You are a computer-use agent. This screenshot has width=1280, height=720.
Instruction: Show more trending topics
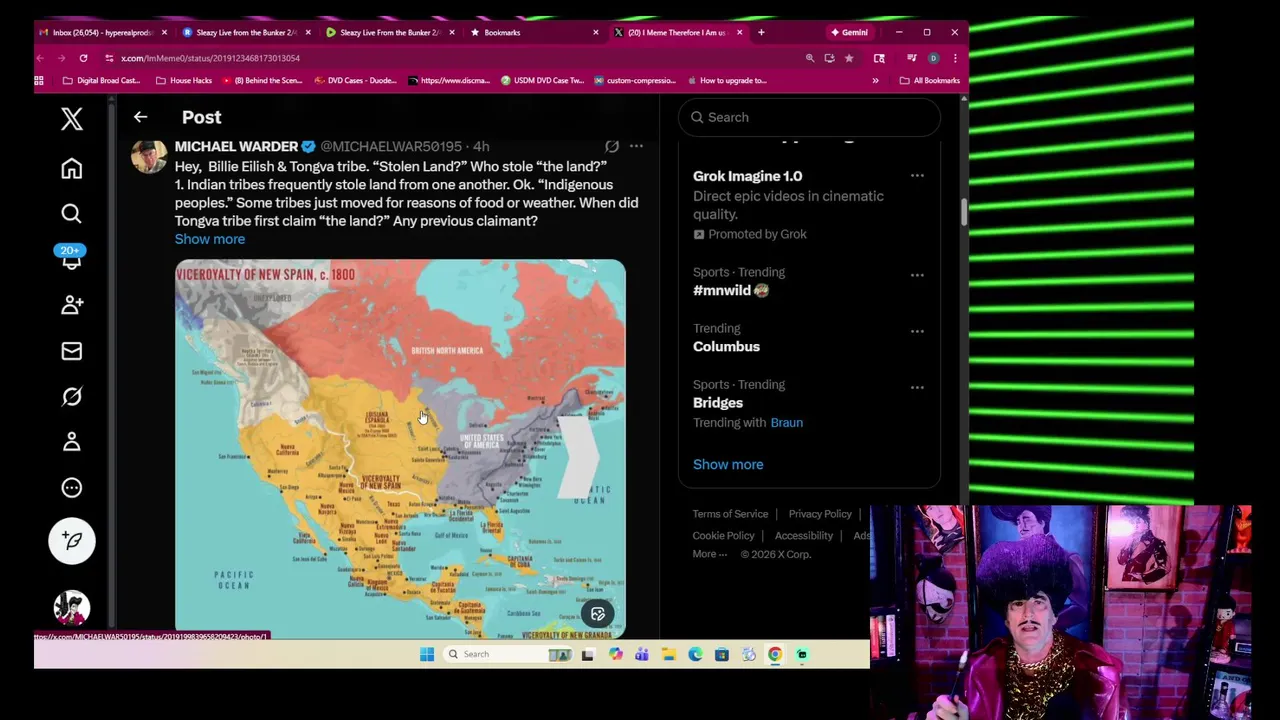pyautogui.click(x=728, y=464)
